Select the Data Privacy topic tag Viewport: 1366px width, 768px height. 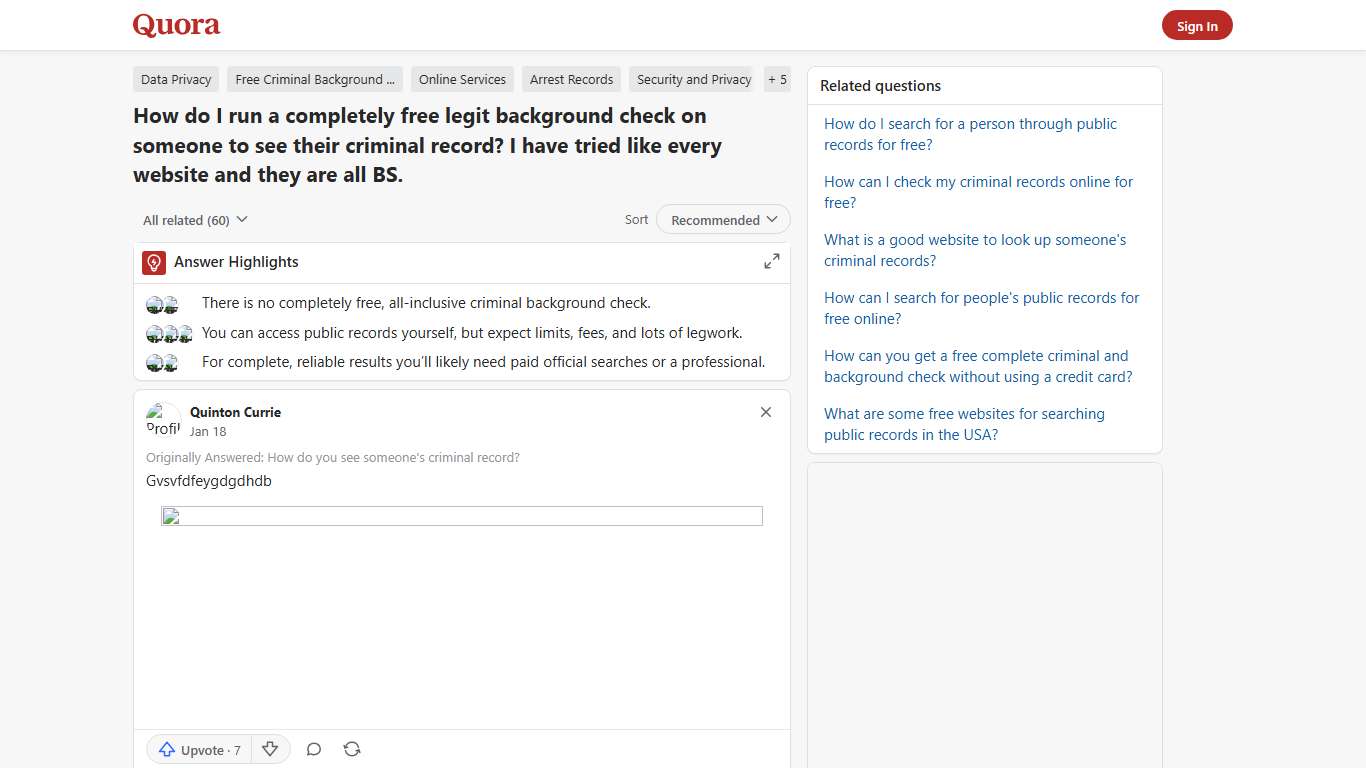click(175, 79)
